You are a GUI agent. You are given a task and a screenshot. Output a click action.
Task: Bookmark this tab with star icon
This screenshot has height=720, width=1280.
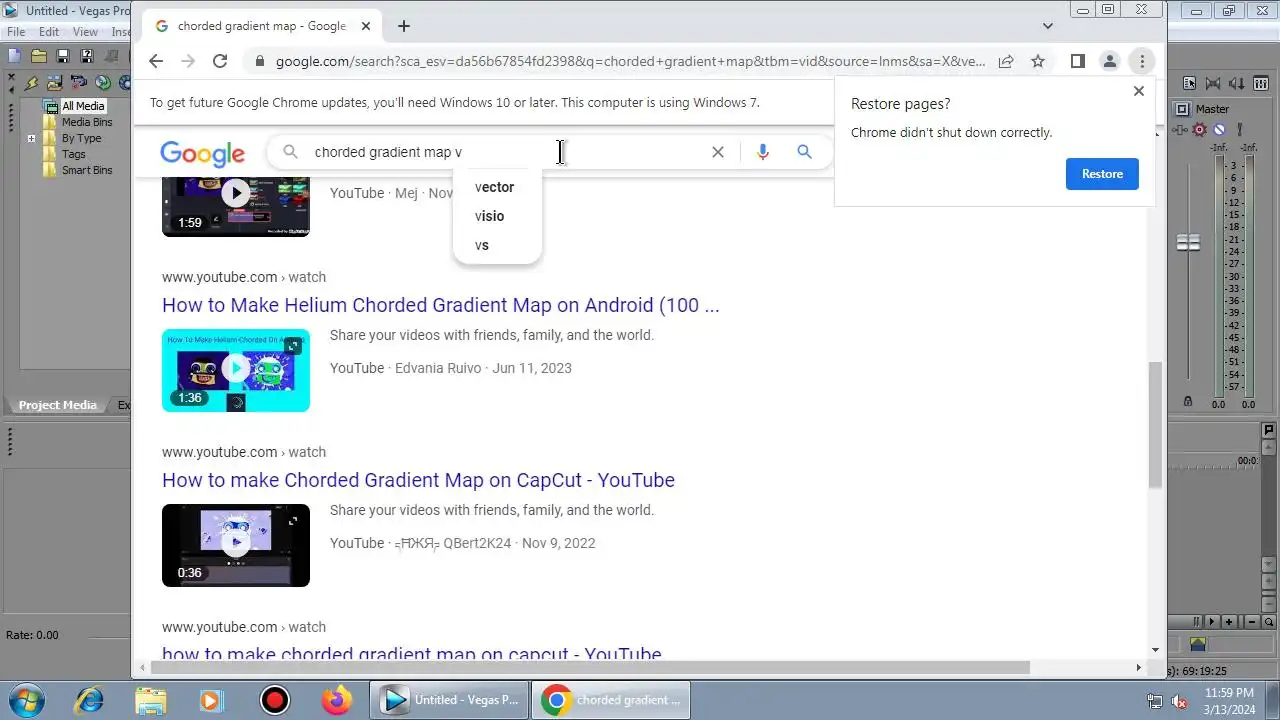(1038, 61)
